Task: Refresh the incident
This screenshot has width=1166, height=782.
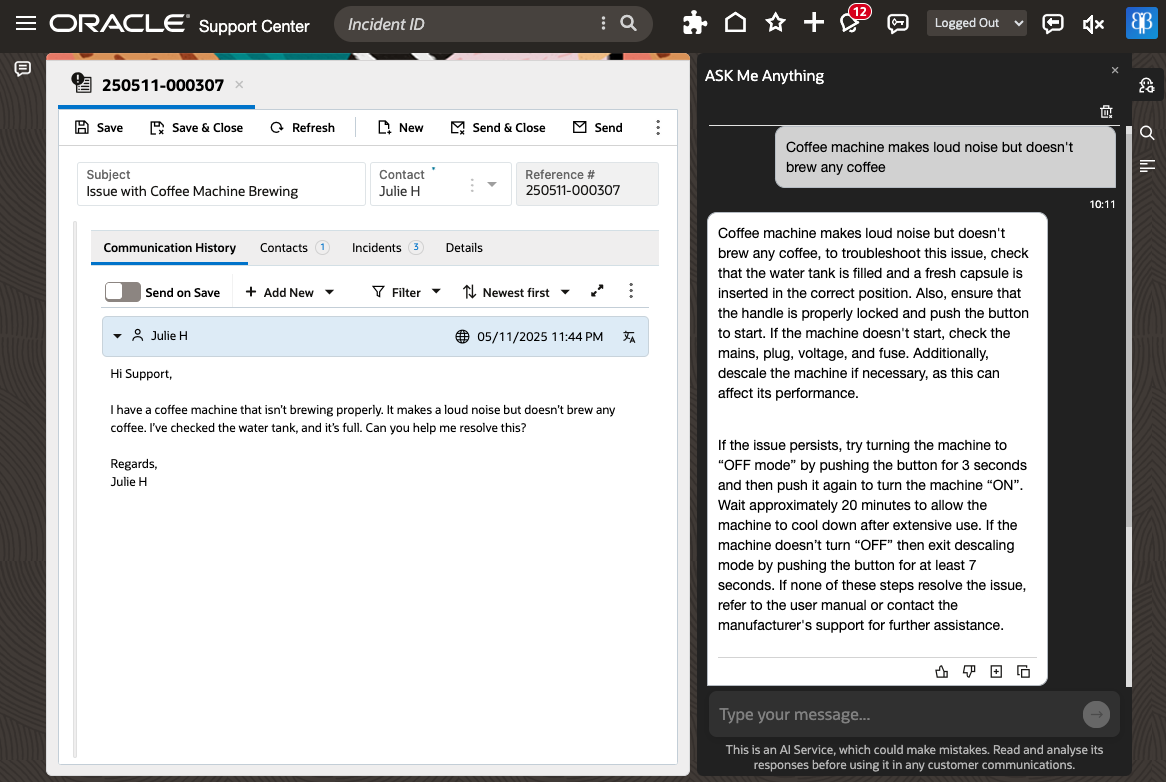Action: point(303,128)
